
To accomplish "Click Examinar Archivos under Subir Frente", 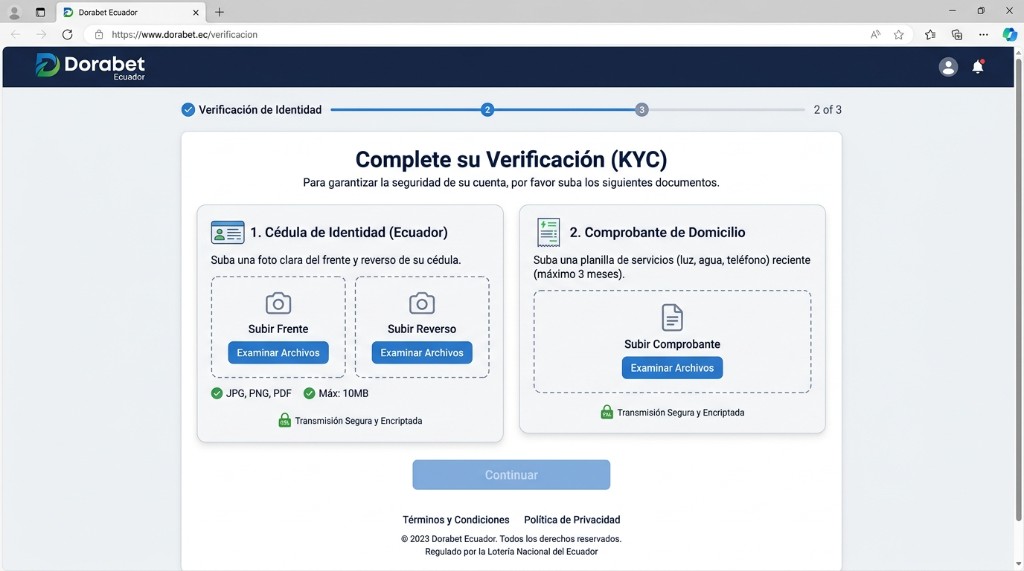I will [x=278, y=353].
